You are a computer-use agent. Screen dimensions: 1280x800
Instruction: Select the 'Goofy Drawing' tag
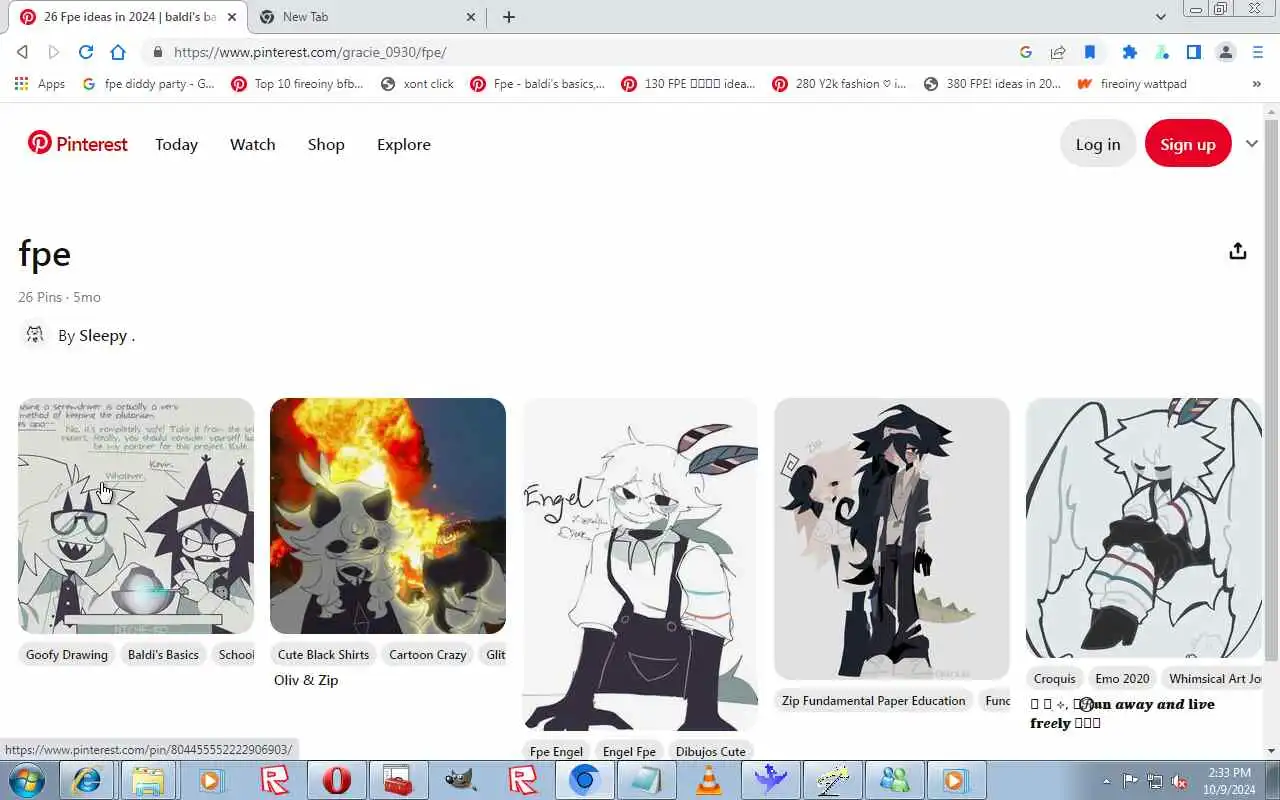[67, 655]
